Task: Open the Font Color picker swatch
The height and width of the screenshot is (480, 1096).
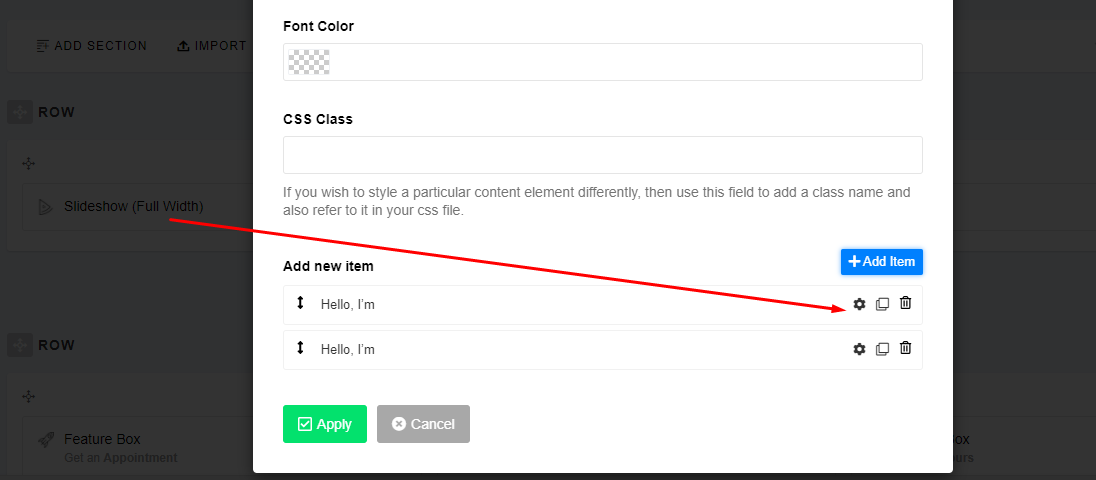Action: 308,62
